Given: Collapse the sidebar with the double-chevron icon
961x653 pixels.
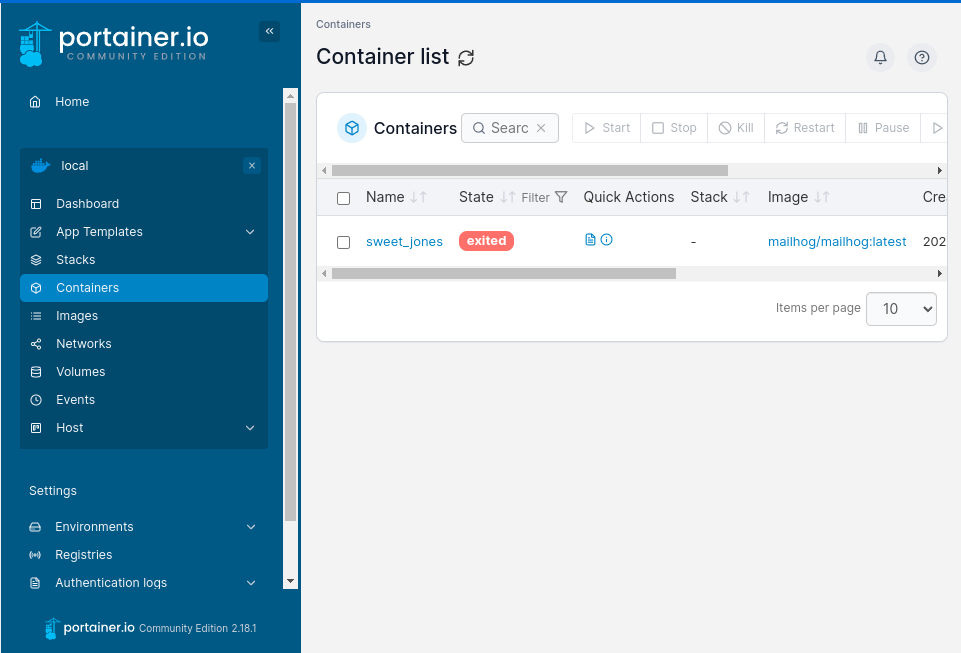Looking at the screenshot, I should coord(269,31).
